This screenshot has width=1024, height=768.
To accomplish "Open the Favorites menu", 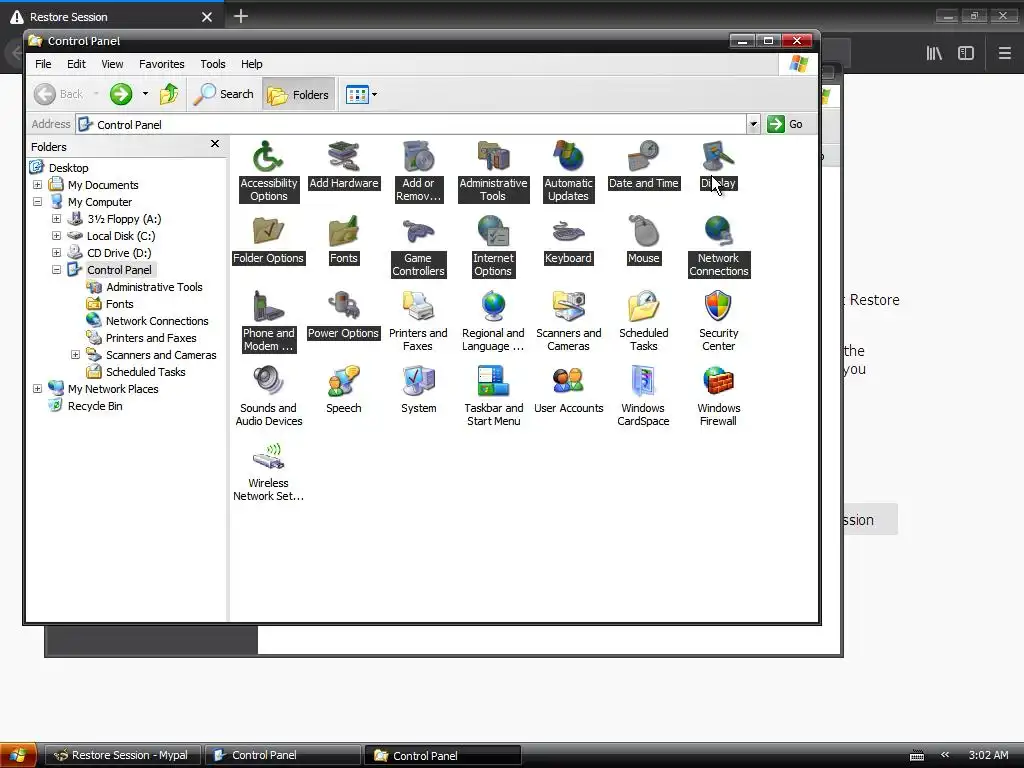I will [161, 64].
